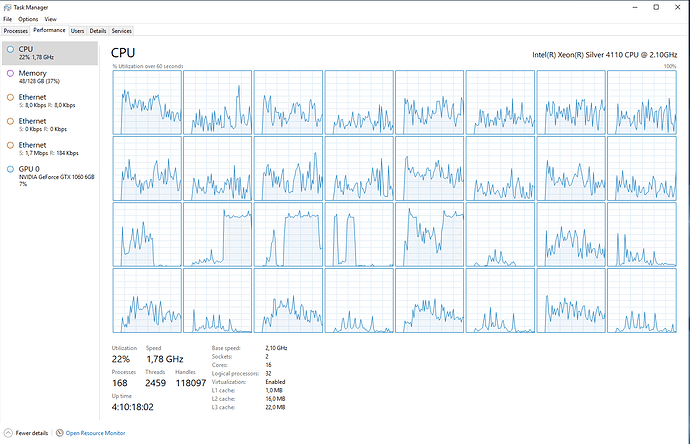
Task: Collapse view using Fewer details arrow icon
Action: [9, 433]
